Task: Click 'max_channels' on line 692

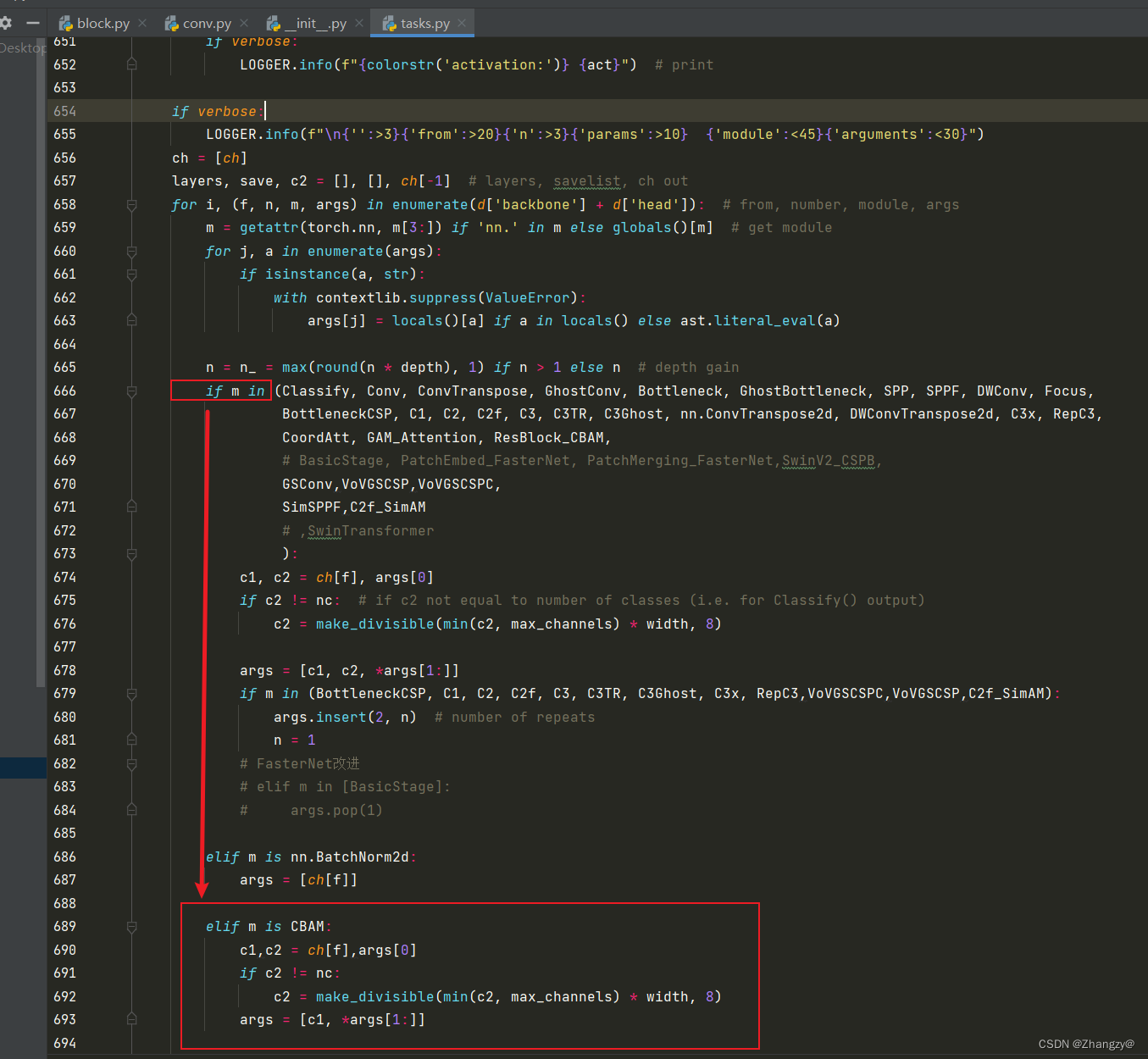Action: (562, 996)
